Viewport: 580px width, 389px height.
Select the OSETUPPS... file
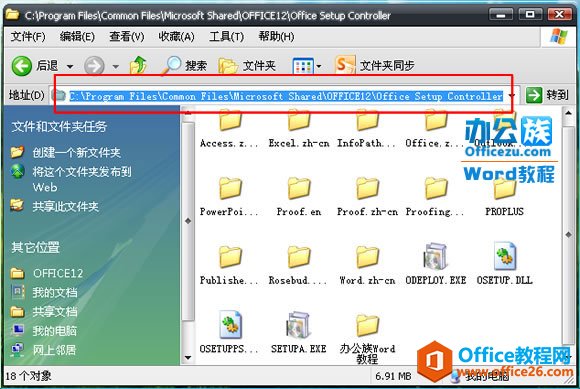tap(229, 332)
